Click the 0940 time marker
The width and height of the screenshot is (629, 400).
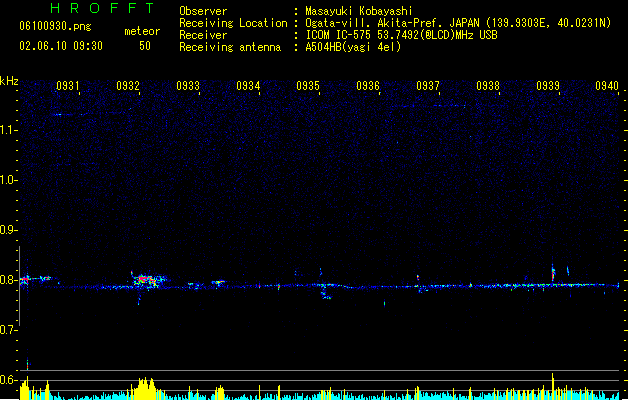(x=607, y=86)
